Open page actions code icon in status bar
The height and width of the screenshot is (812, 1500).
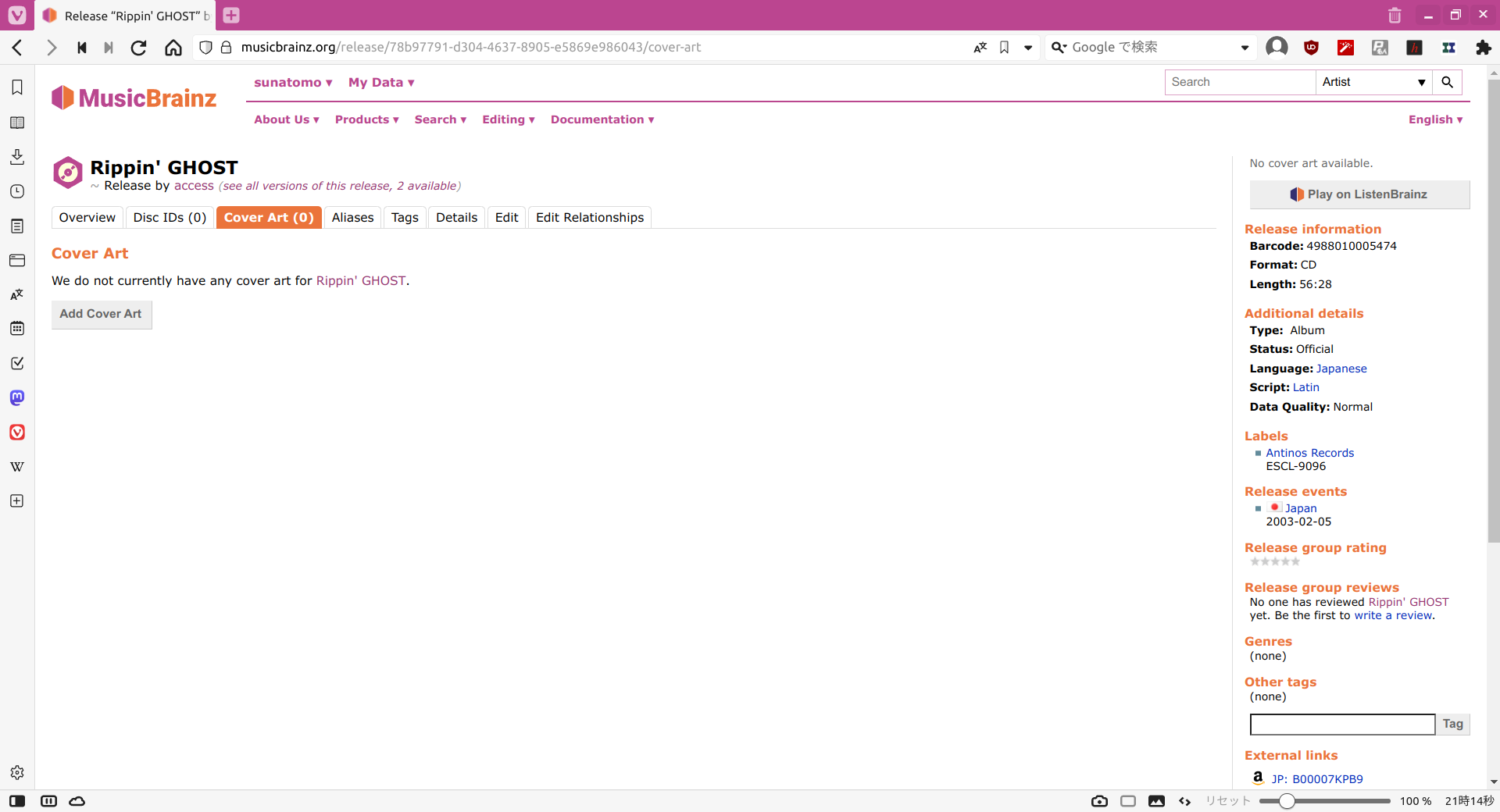click(1185, 801)
